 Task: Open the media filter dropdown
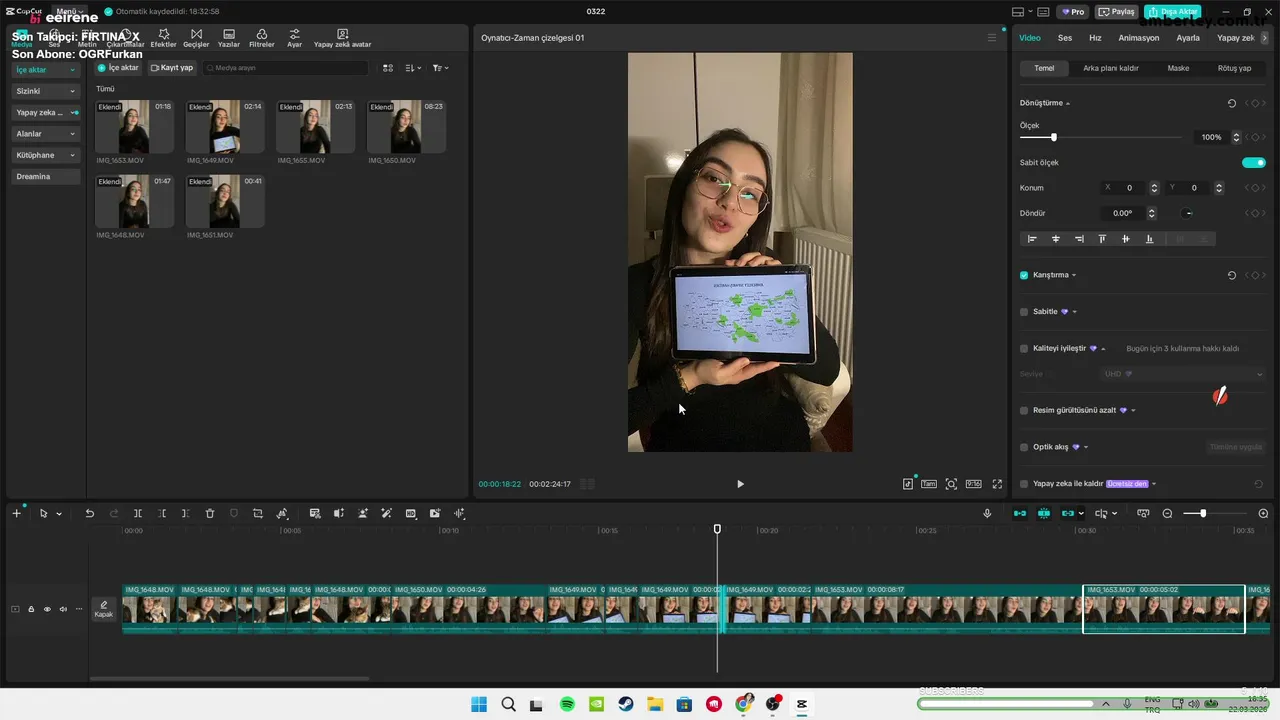click(440, 68)
